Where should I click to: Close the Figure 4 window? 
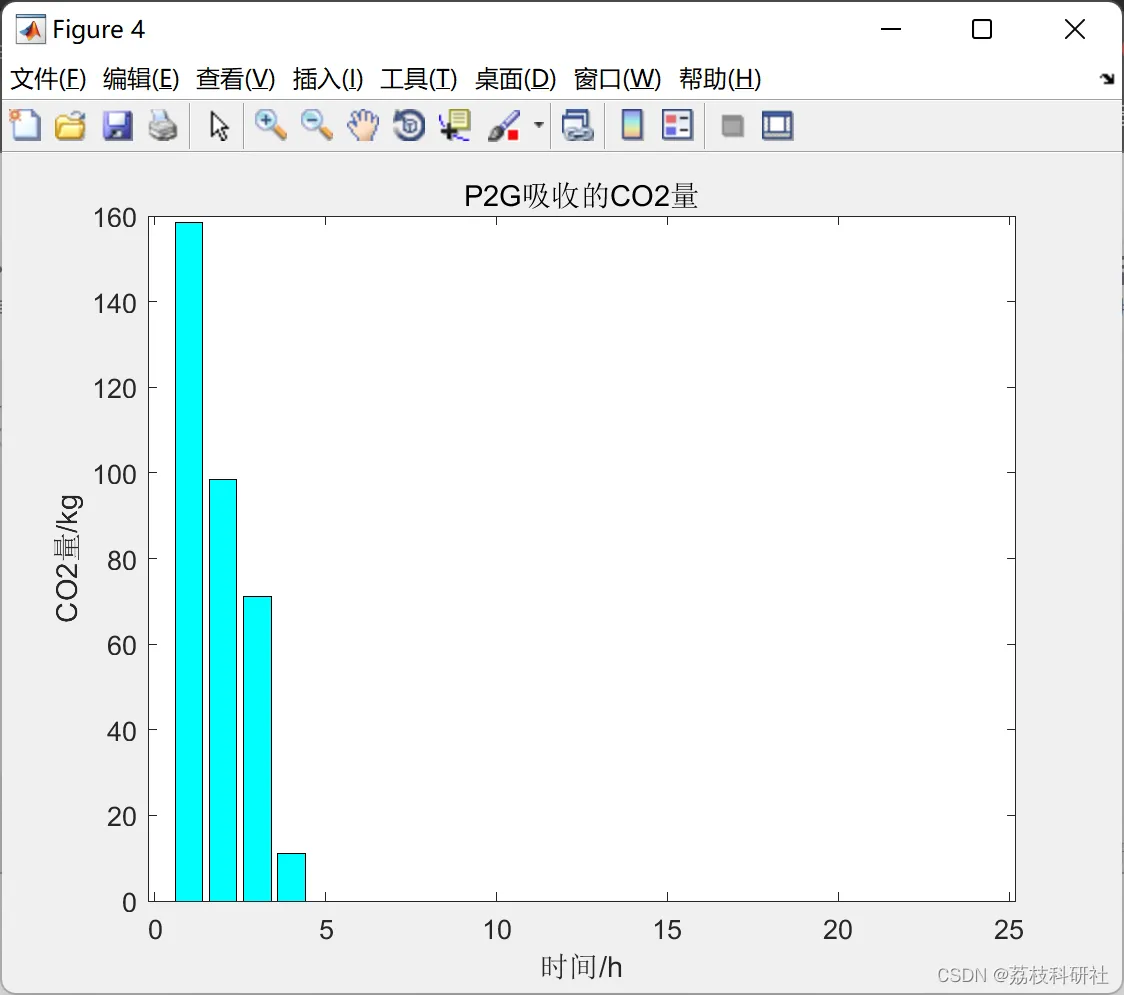[x=1075, y=29]
